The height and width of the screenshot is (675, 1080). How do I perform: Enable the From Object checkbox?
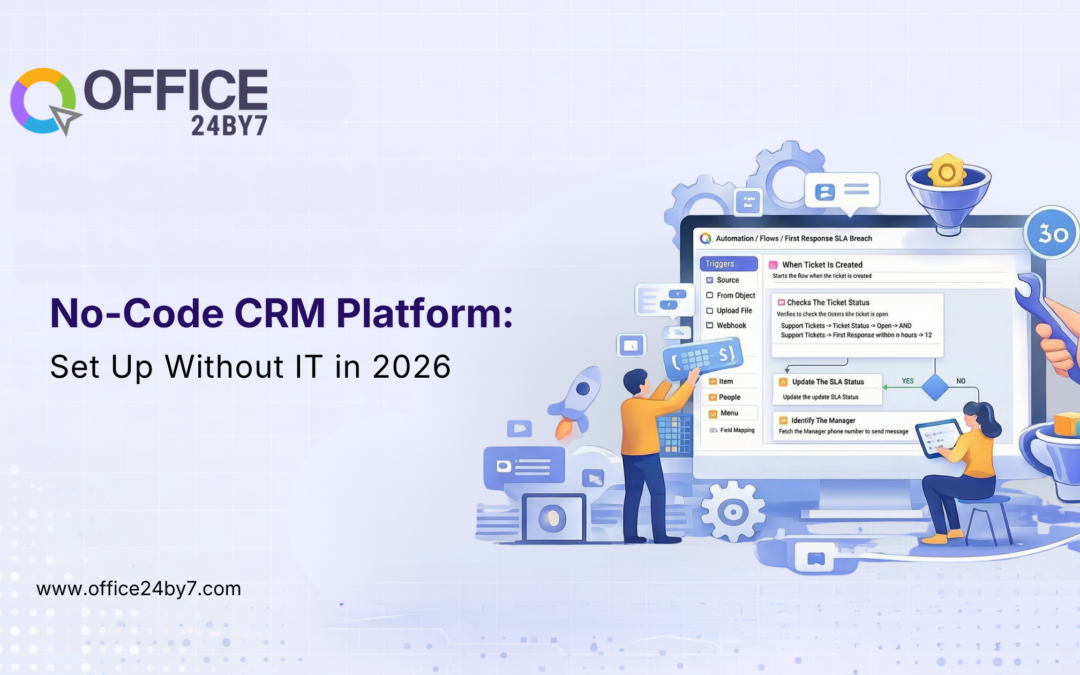710,295
